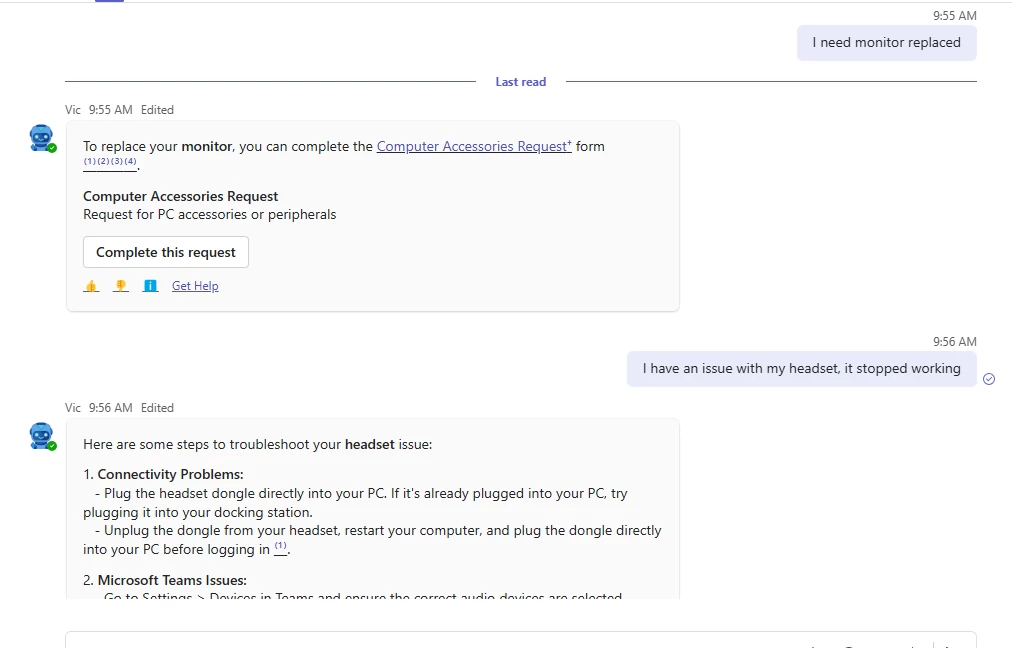Click the bold word 'monitor' in Vic's reply
The image size is (1012, 663).
pos(207,147)
